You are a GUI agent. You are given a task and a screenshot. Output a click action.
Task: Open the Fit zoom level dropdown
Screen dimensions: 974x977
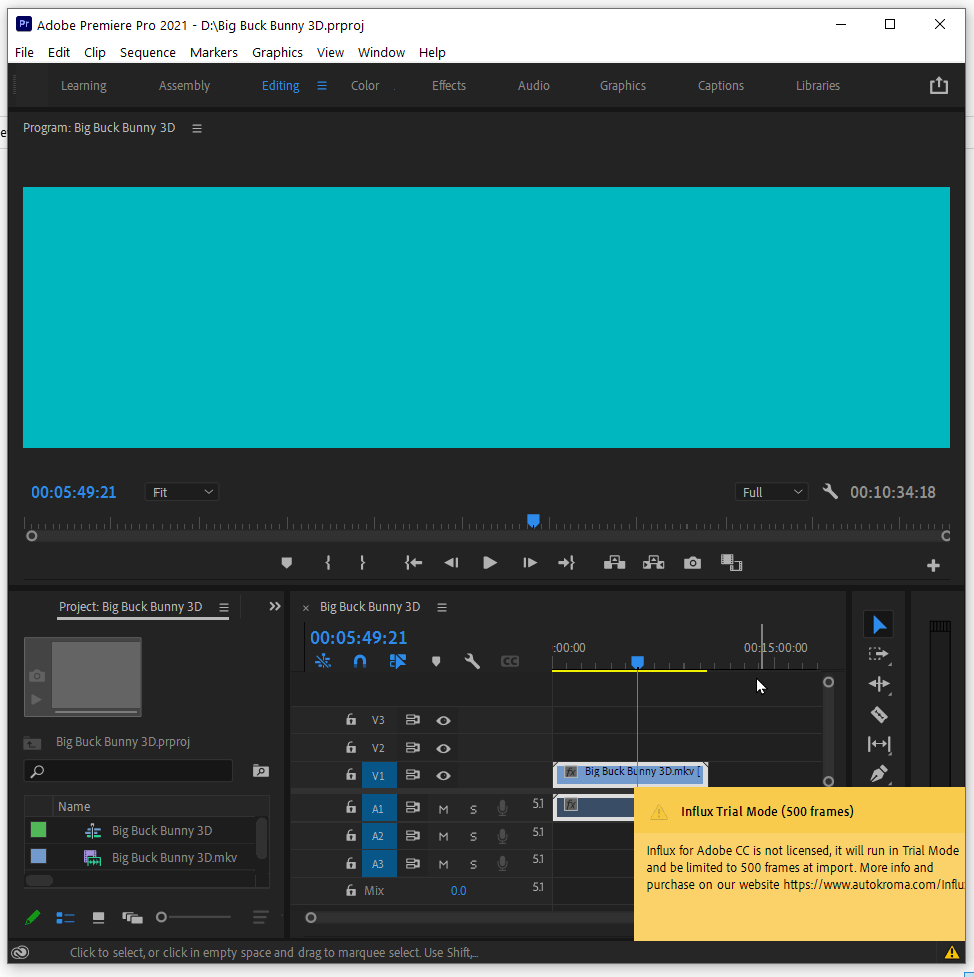point(181,491)
